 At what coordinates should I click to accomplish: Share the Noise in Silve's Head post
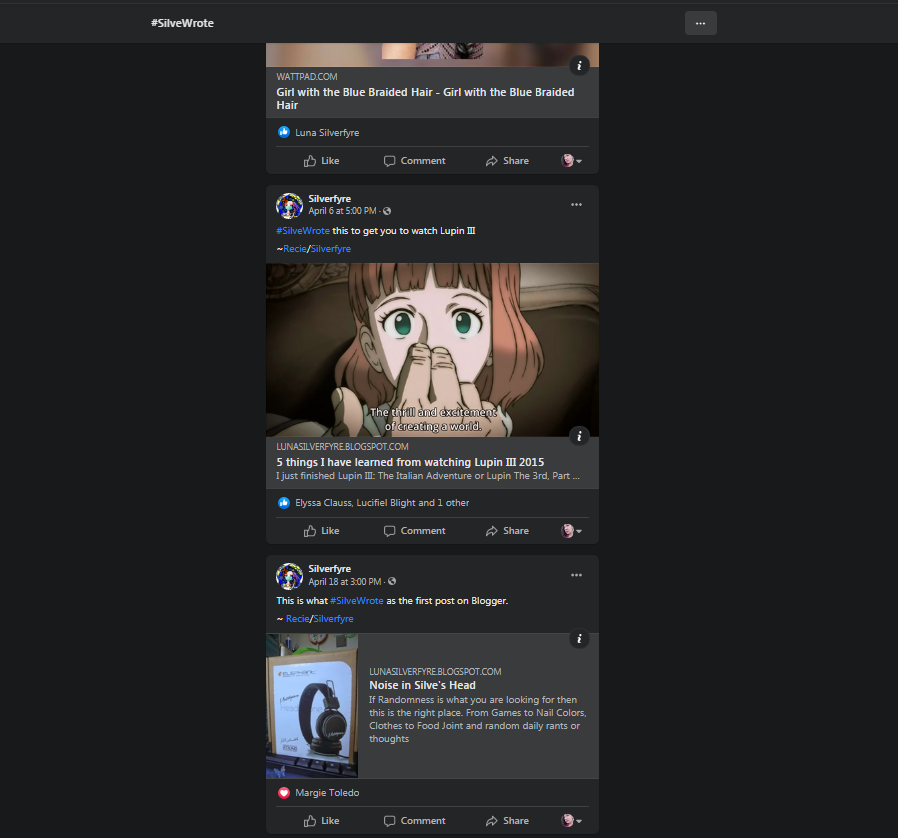(x=507, y=821)
